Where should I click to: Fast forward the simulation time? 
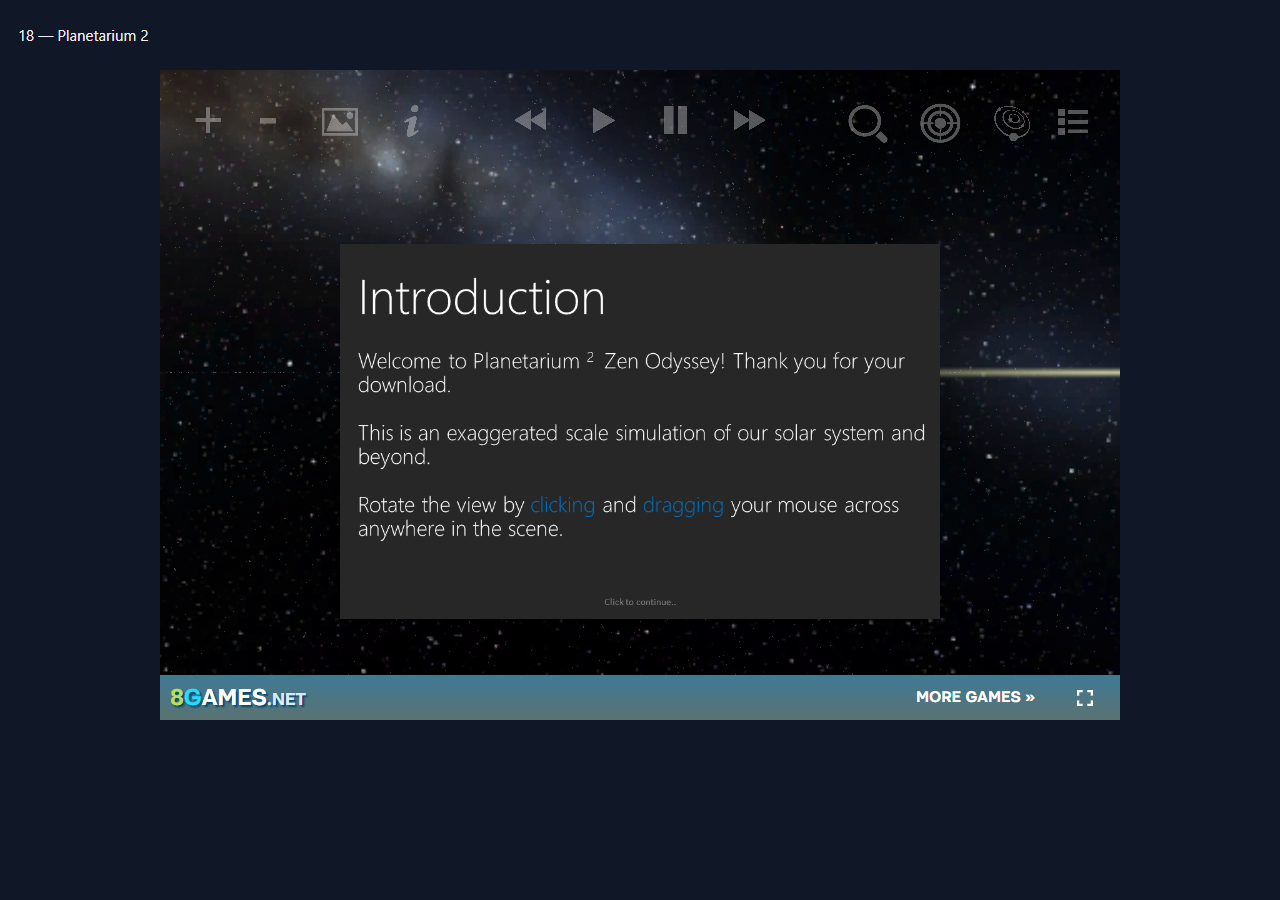tap(749, 121)
